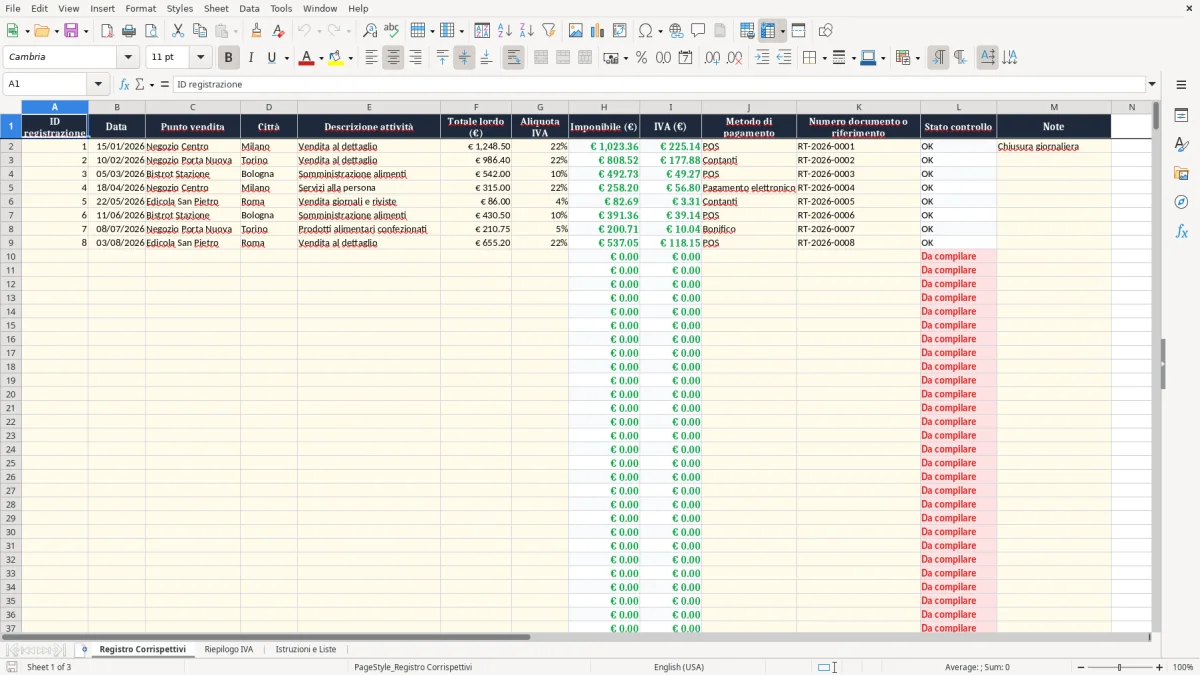
Task: Toggle Align Right
Action: (x=415, y=58)
